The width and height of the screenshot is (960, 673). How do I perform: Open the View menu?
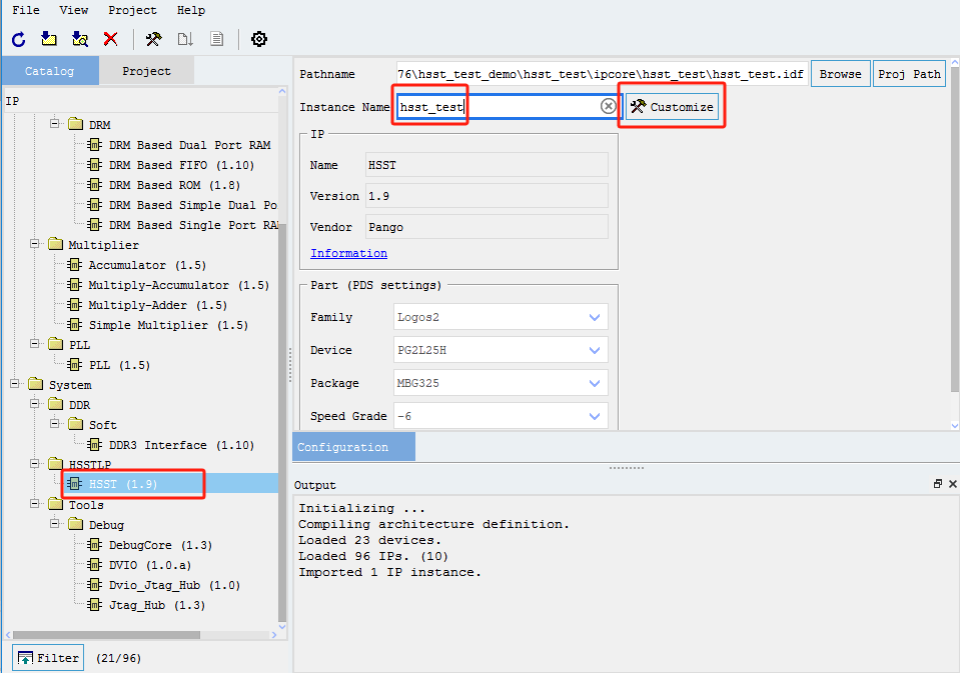click(x=74, y=10)
